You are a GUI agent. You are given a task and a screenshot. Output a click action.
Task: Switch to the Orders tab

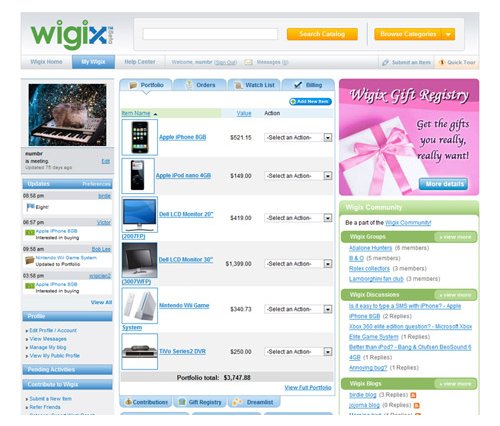pos(200,85)
